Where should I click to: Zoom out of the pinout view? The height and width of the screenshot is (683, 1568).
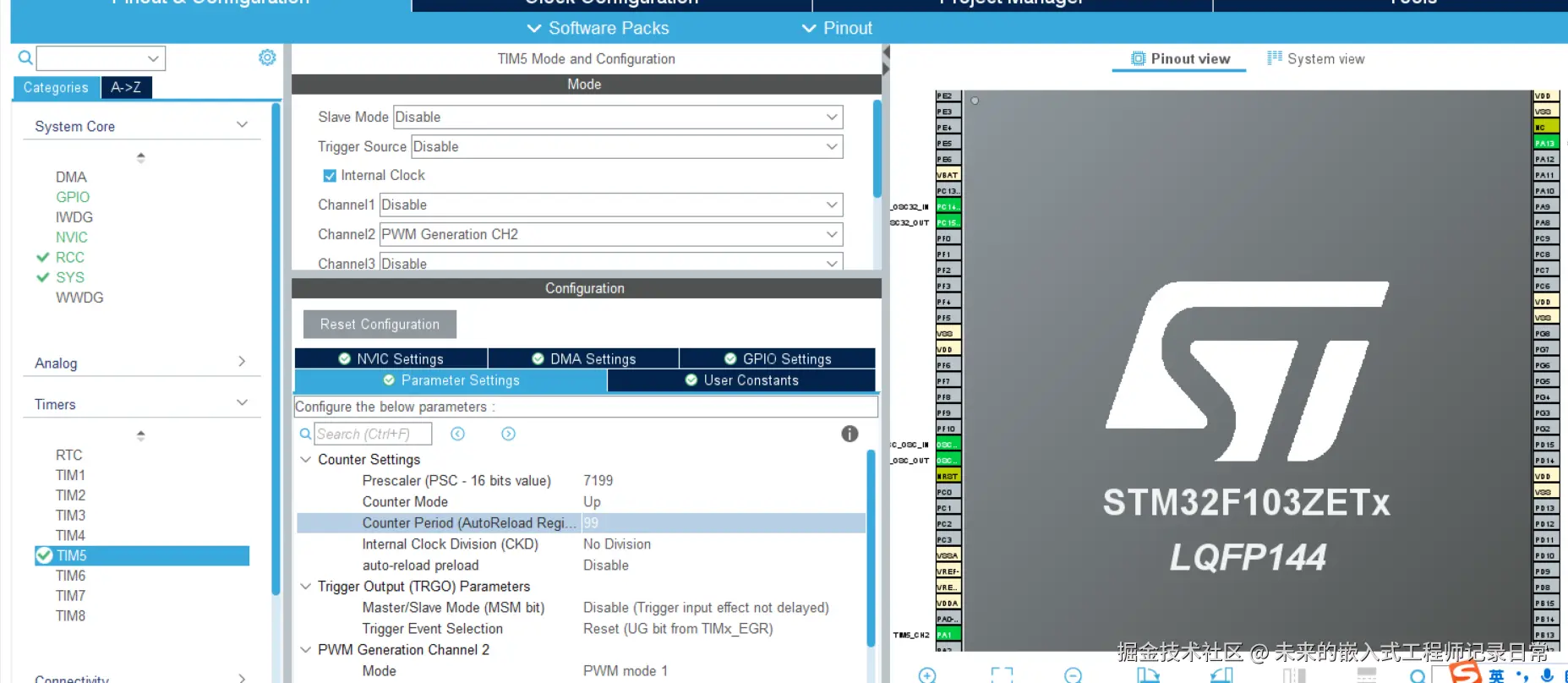coord(1073,675)
